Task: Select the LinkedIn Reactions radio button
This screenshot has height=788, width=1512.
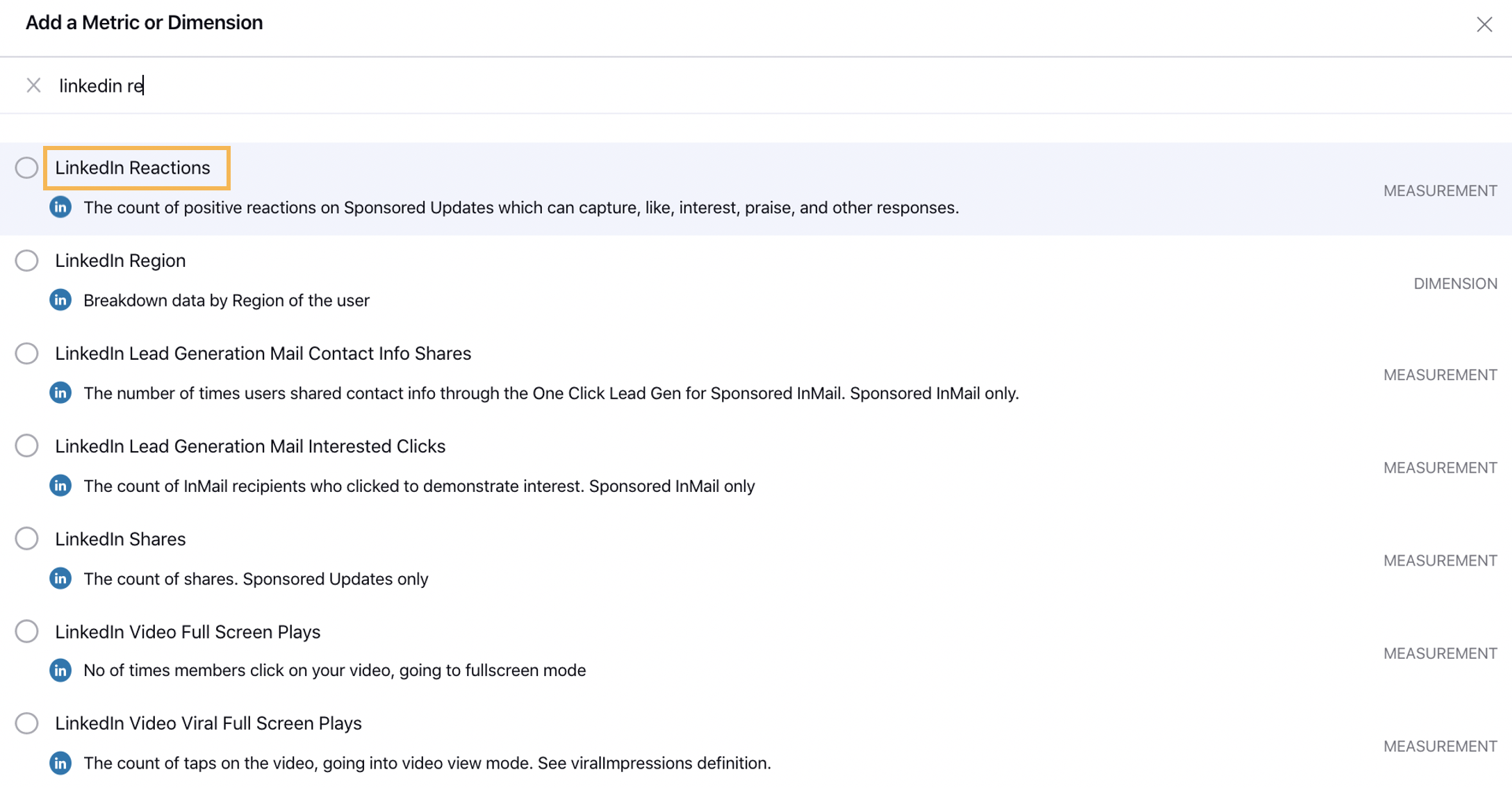Action: [x=26, y=167]
